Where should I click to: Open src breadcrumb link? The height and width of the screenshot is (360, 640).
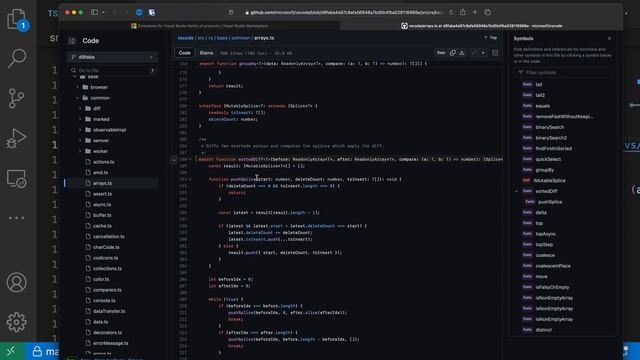[201, 38]
